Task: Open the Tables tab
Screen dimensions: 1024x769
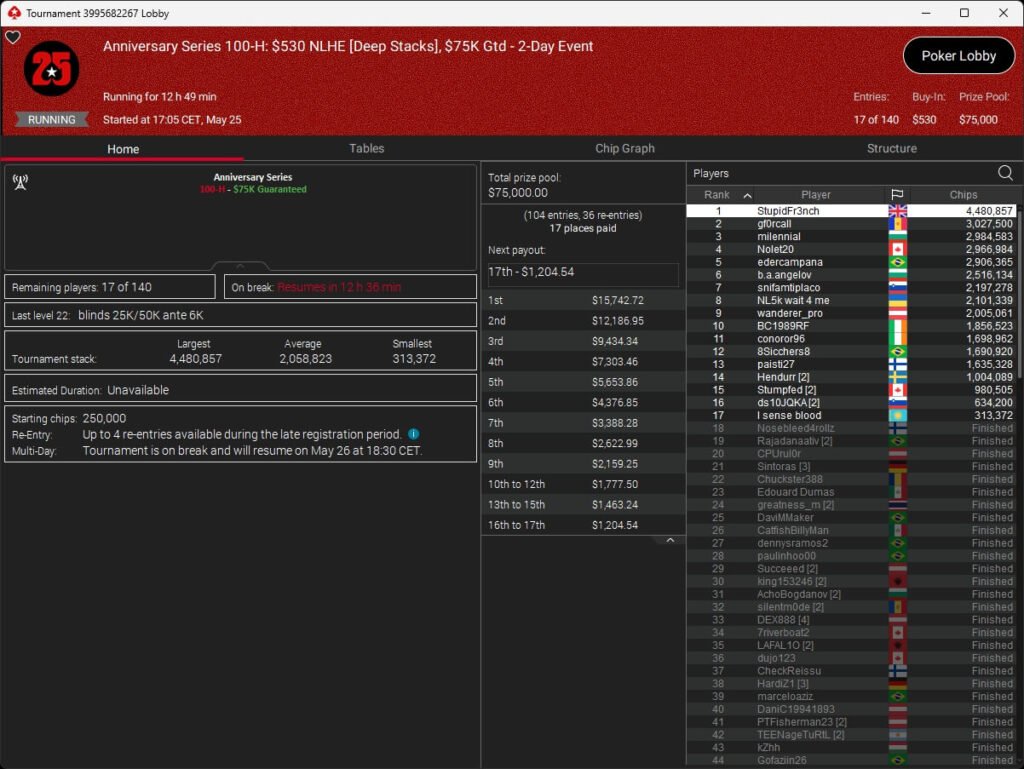Action: [x=366, y=148]
